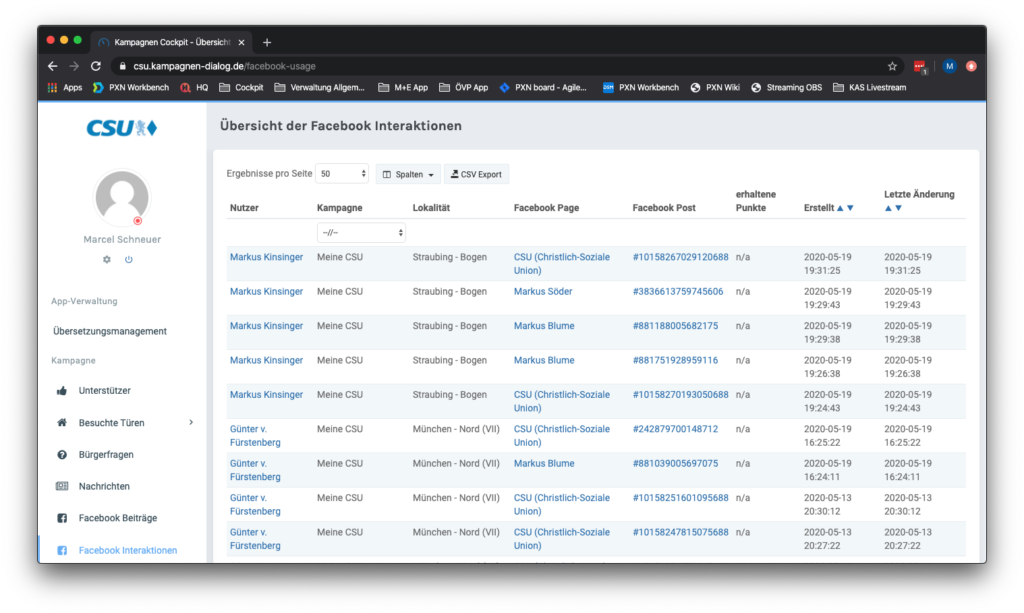
Task: Open the red extension icon with badge
Action: tap(920, 67)
